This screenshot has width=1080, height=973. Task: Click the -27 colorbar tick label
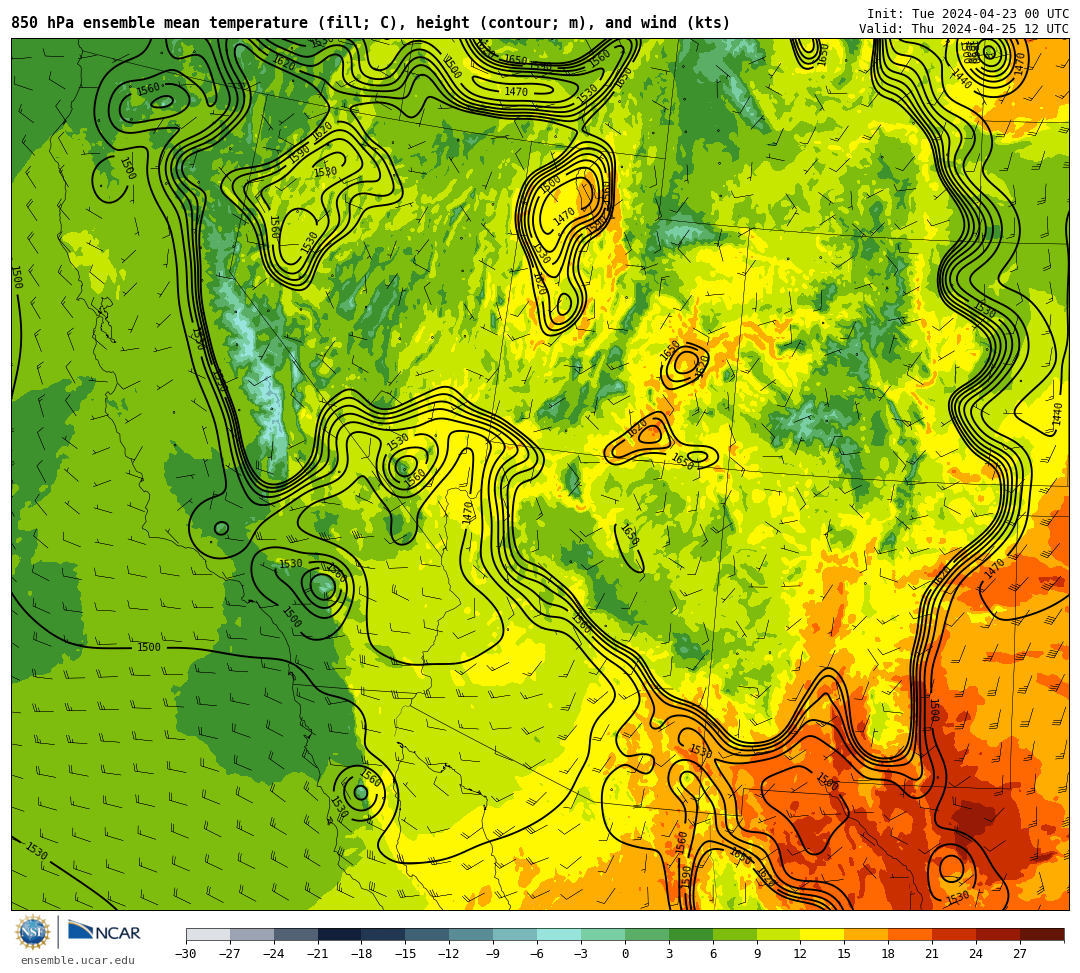(x=230, y=954)
